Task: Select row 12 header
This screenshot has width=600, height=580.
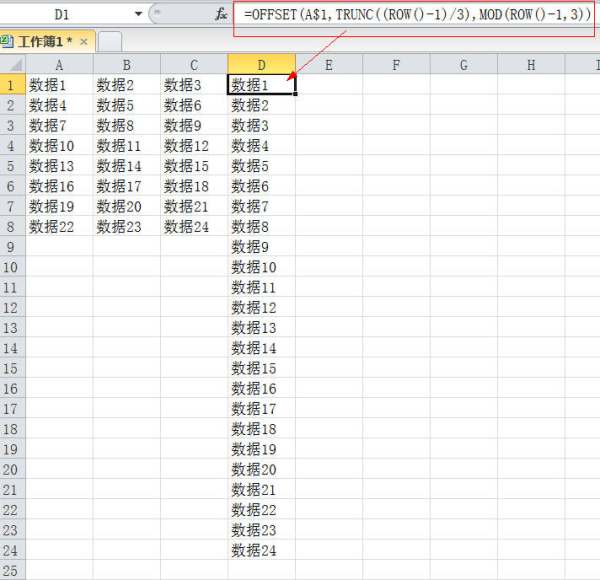Action: (12, 308)
